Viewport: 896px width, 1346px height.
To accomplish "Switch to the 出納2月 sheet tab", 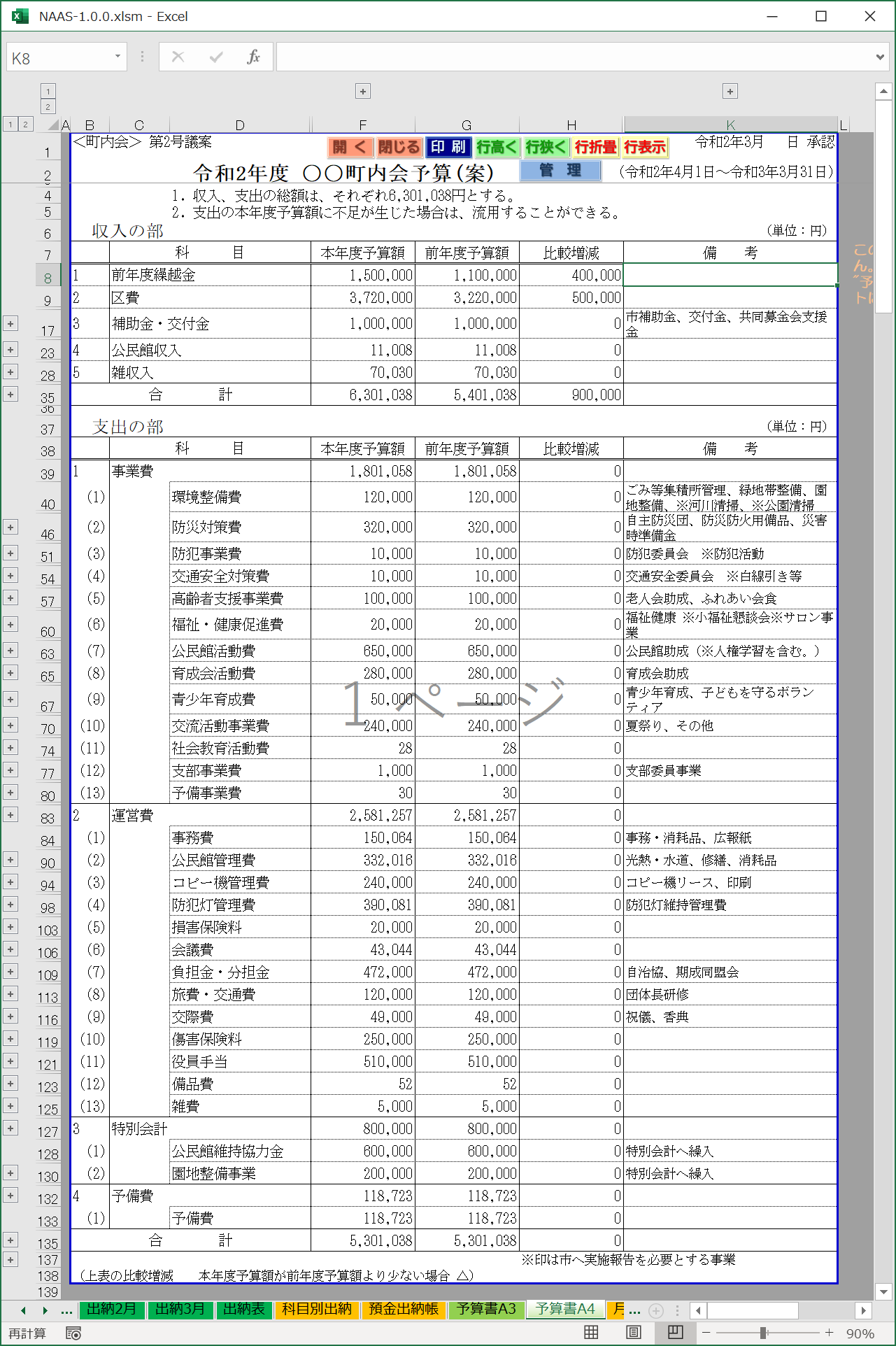I will pyautogui.click(x=111, y=1309).
